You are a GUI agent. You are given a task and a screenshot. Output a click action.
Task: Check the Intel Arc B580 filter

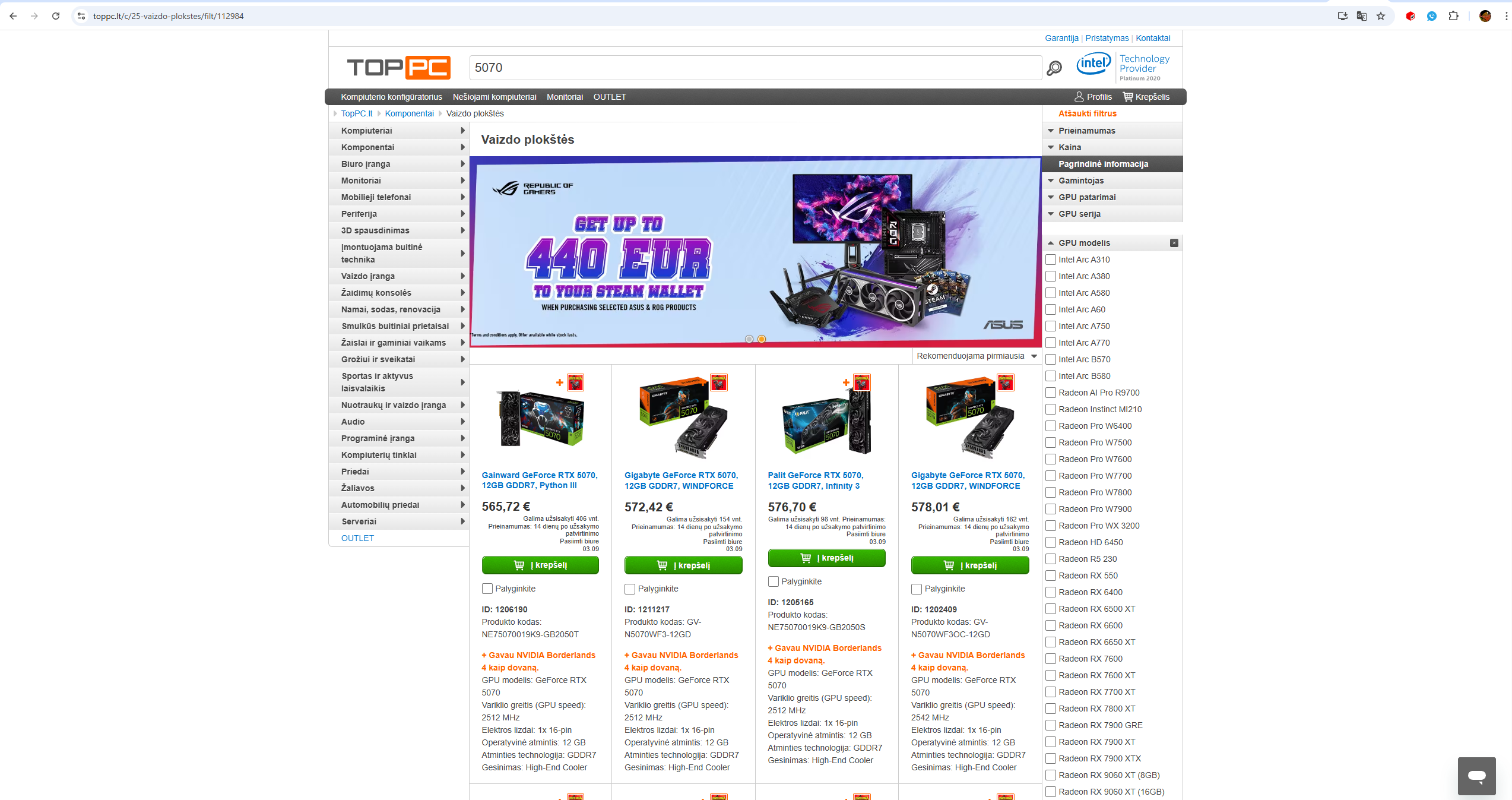tap(1051, 376)
